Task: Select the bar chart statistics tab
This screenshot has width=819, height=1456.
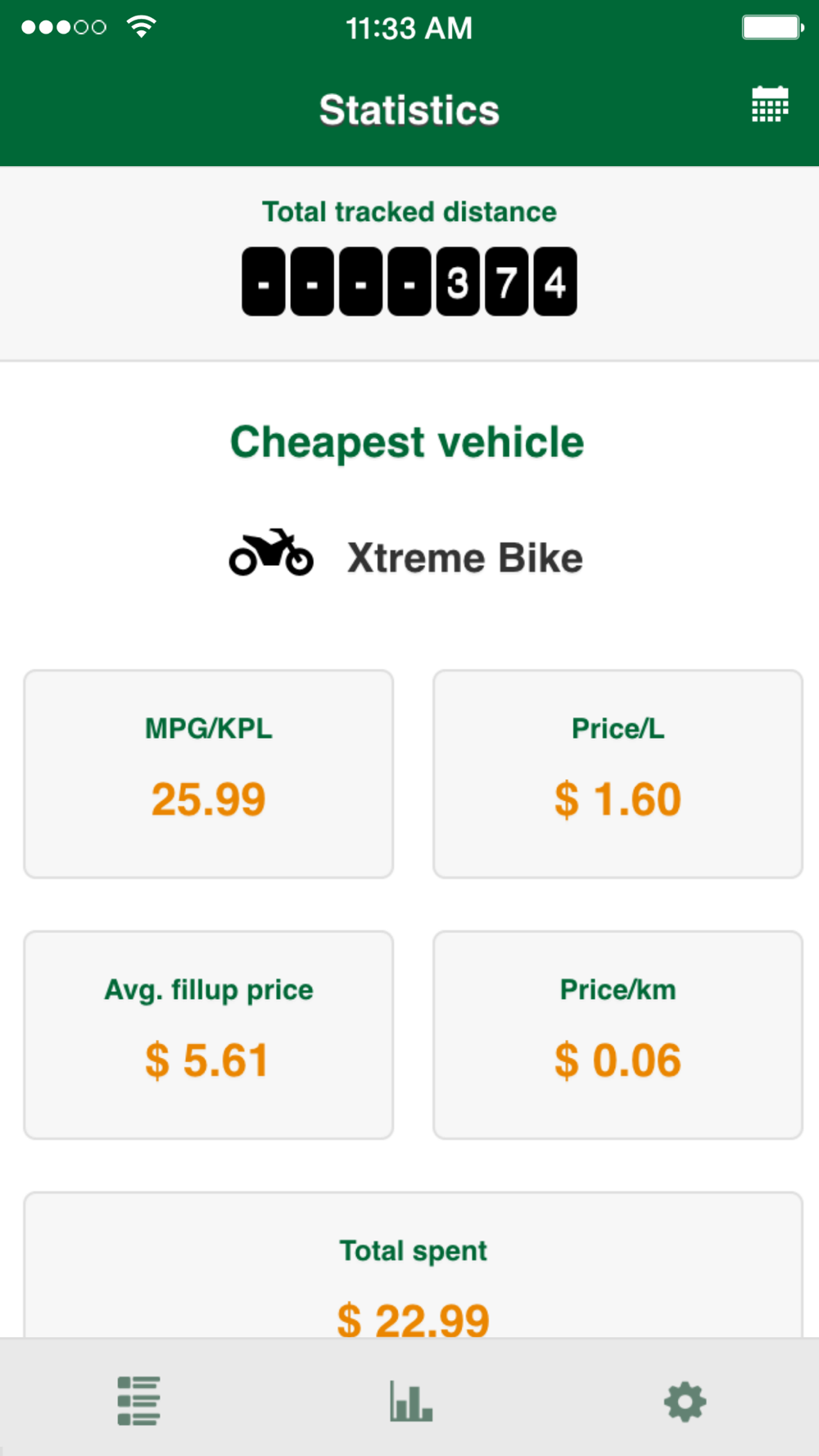Action: pyautogui.click(x=411, y=1400)
